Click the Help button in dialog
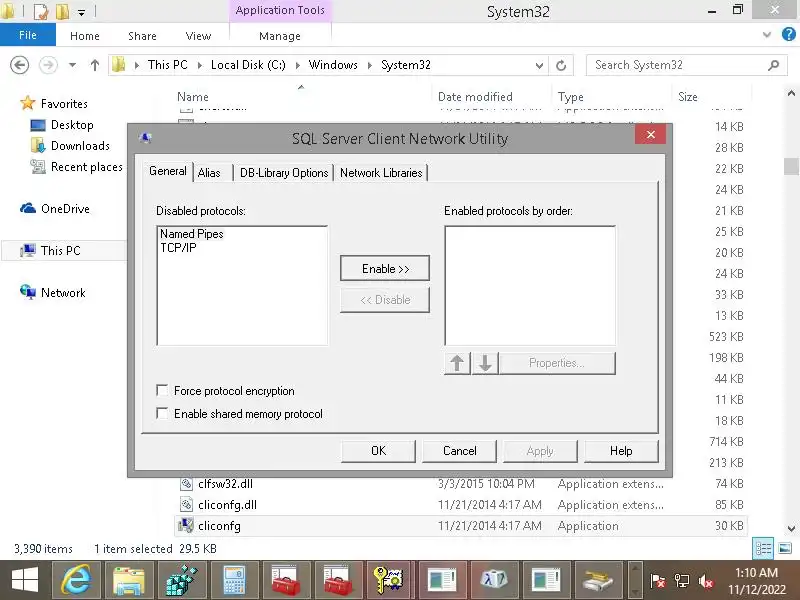This screenshot has height=600, width=800. pos(621,451)
